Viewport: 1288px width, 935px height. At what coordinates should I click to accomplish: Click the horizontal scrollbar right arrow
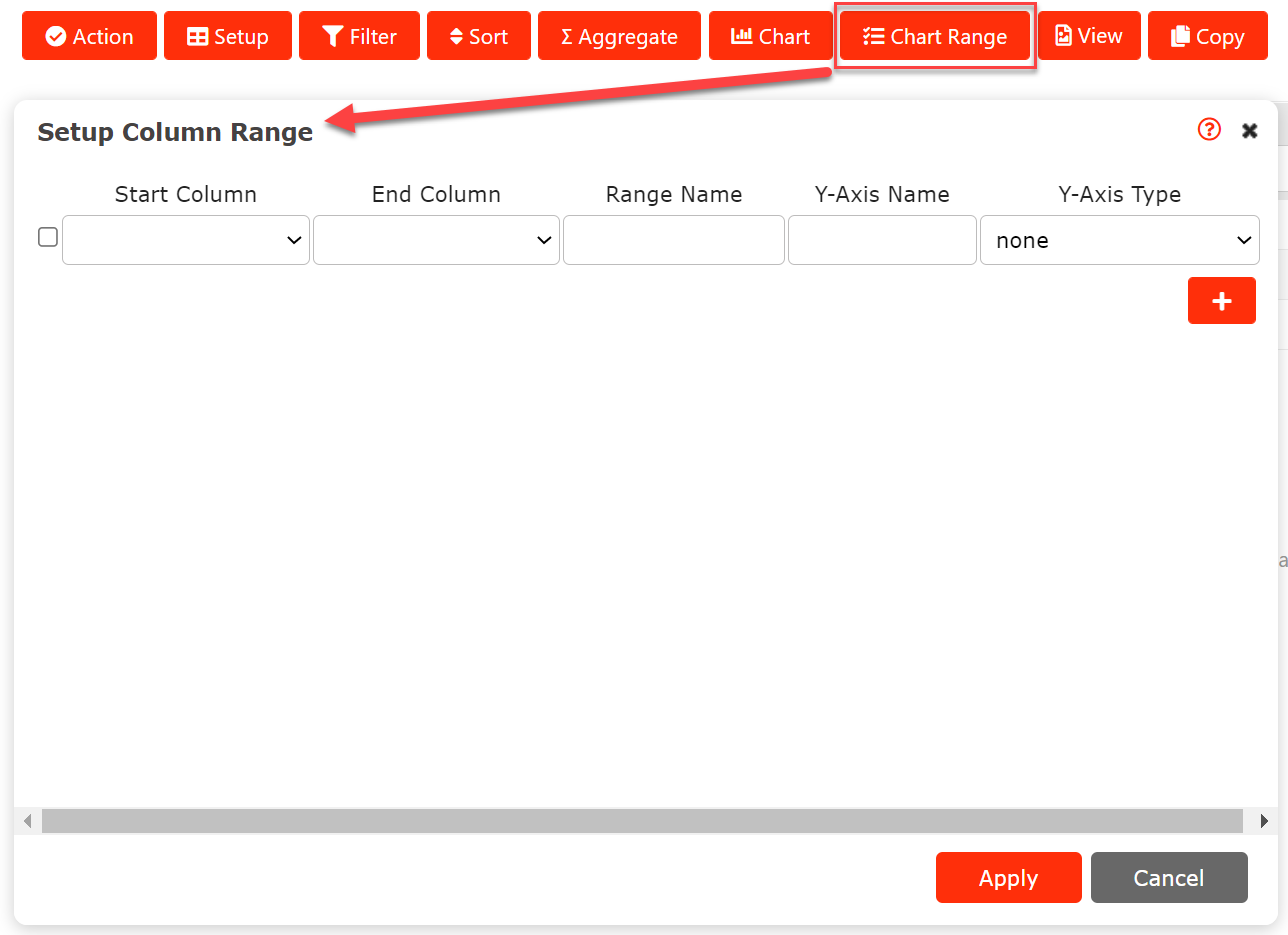[1264, 821]
